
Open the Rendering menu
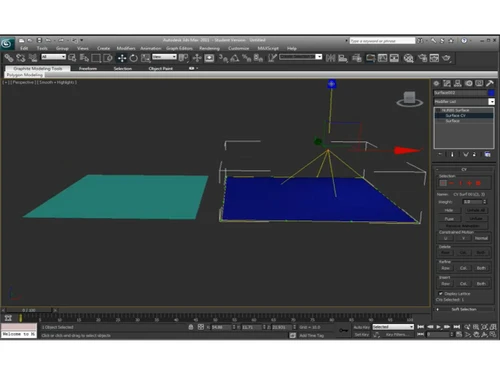(209, 48)
